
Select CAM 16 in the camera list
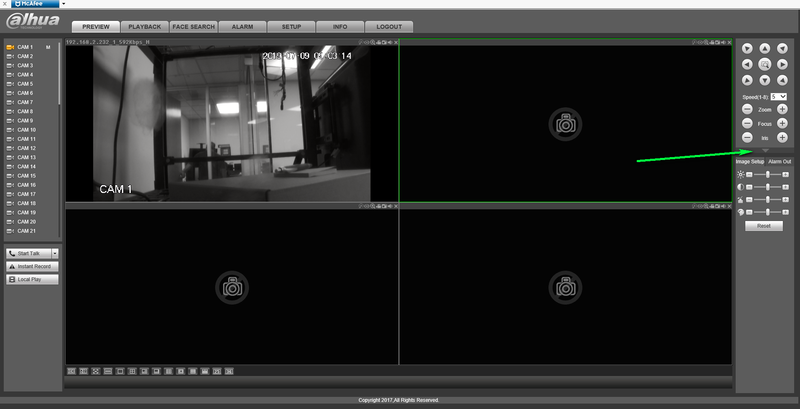(29, 185)
